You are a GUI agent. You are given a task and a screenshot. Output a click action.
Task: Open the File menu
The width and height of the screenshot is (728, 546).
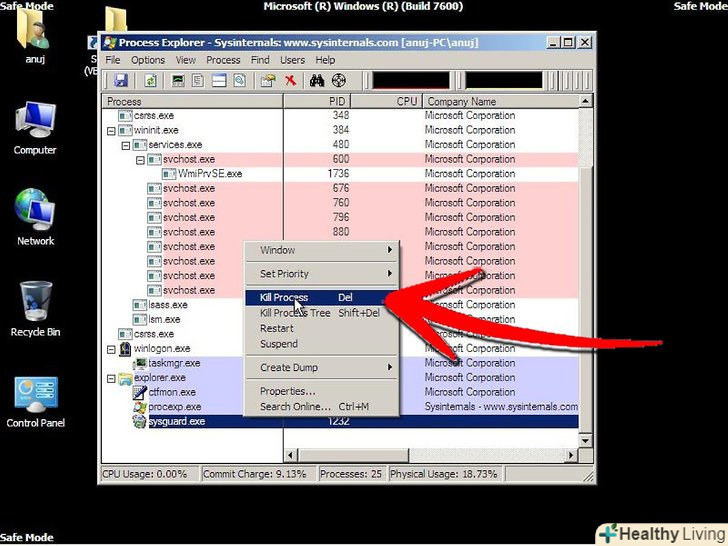113,60
